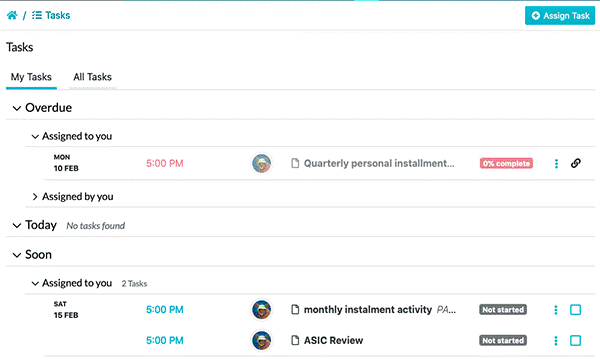The image size is (600, 362).
Task: Tick checkbox for monthly instalment activity
Action: coord(576,310)
